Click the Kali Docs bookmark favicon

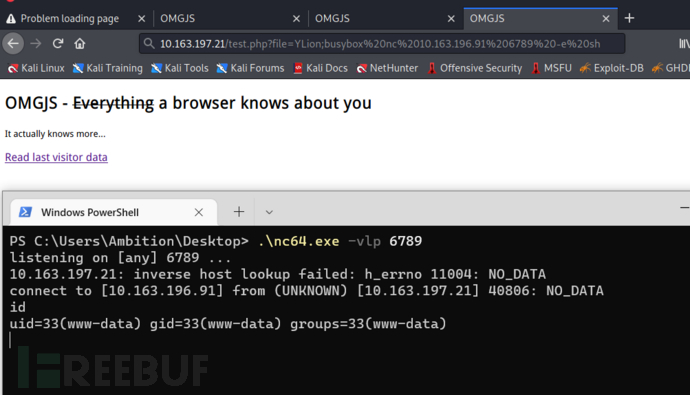[x=298, y=68]
